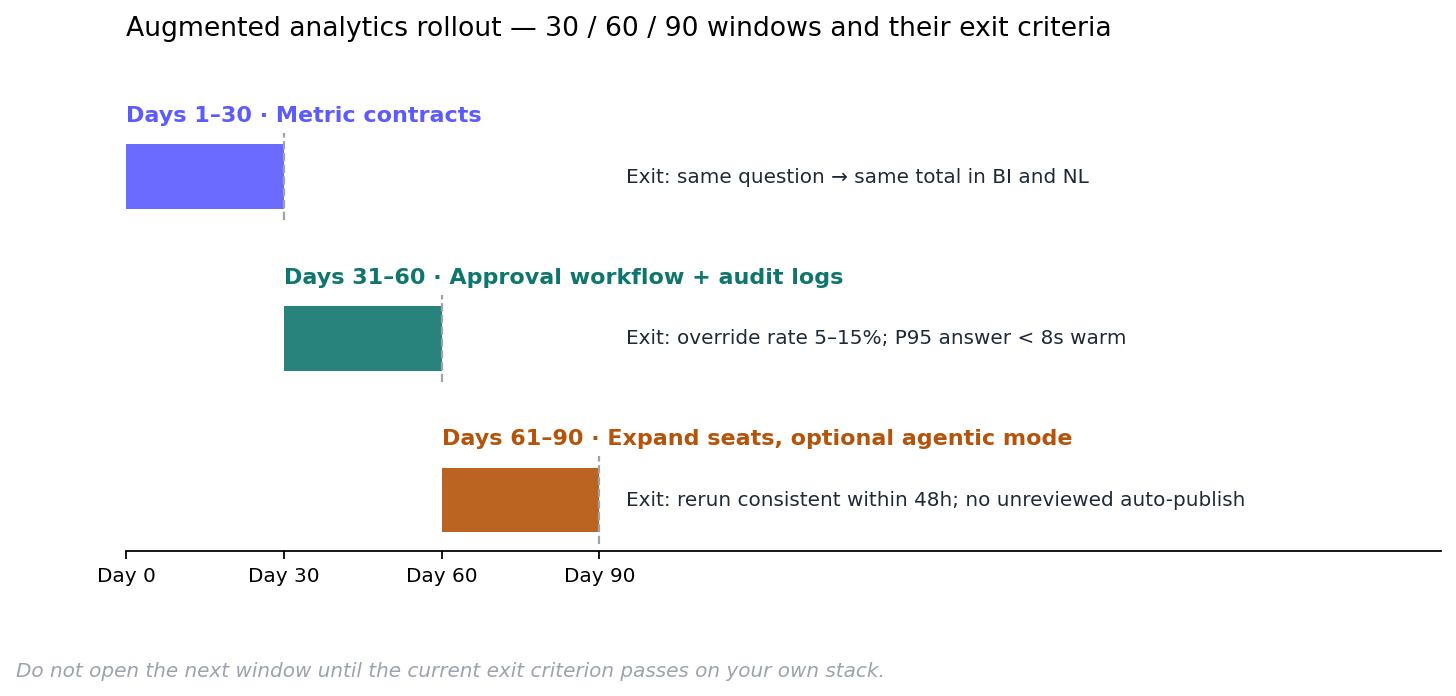This screenshot has height=696, width=1456.
Task: Select the Day 60 axis label
Action: tap(442, 576)
